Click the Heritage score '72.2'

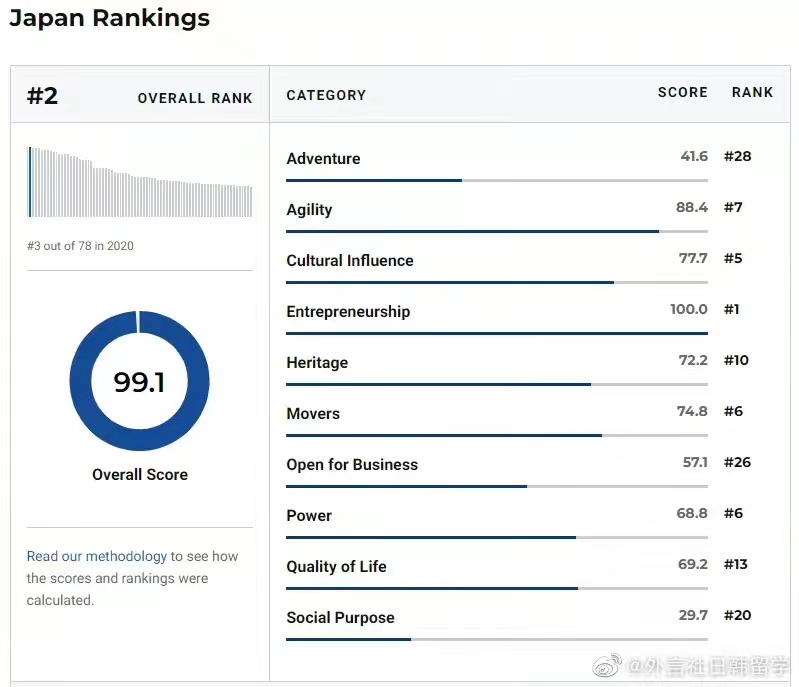coord(693,360)
